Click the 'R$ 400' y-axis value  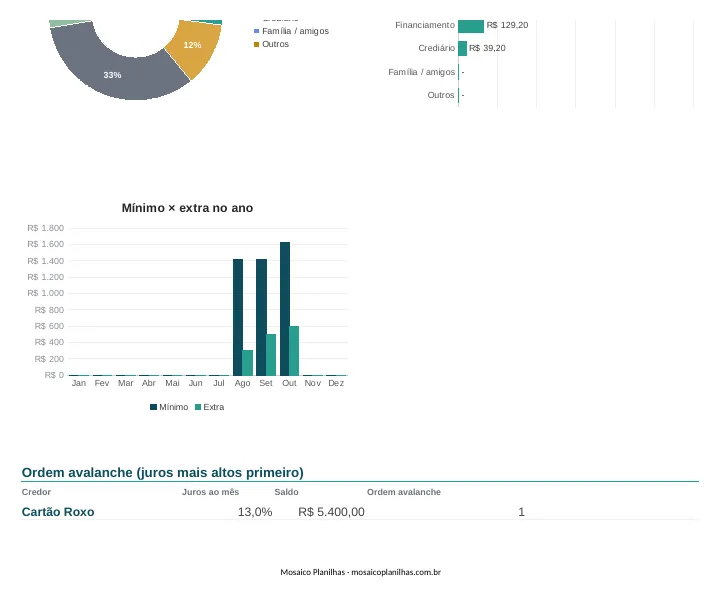[49, 342]
